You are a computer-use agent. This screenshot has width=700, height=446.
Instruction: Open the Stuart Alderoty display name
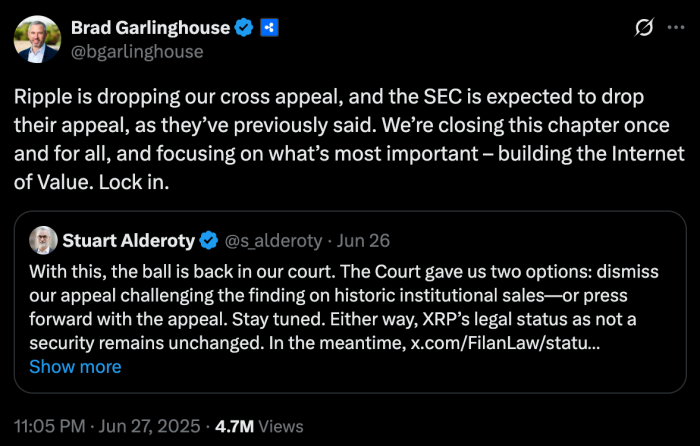tap(130, 240)
